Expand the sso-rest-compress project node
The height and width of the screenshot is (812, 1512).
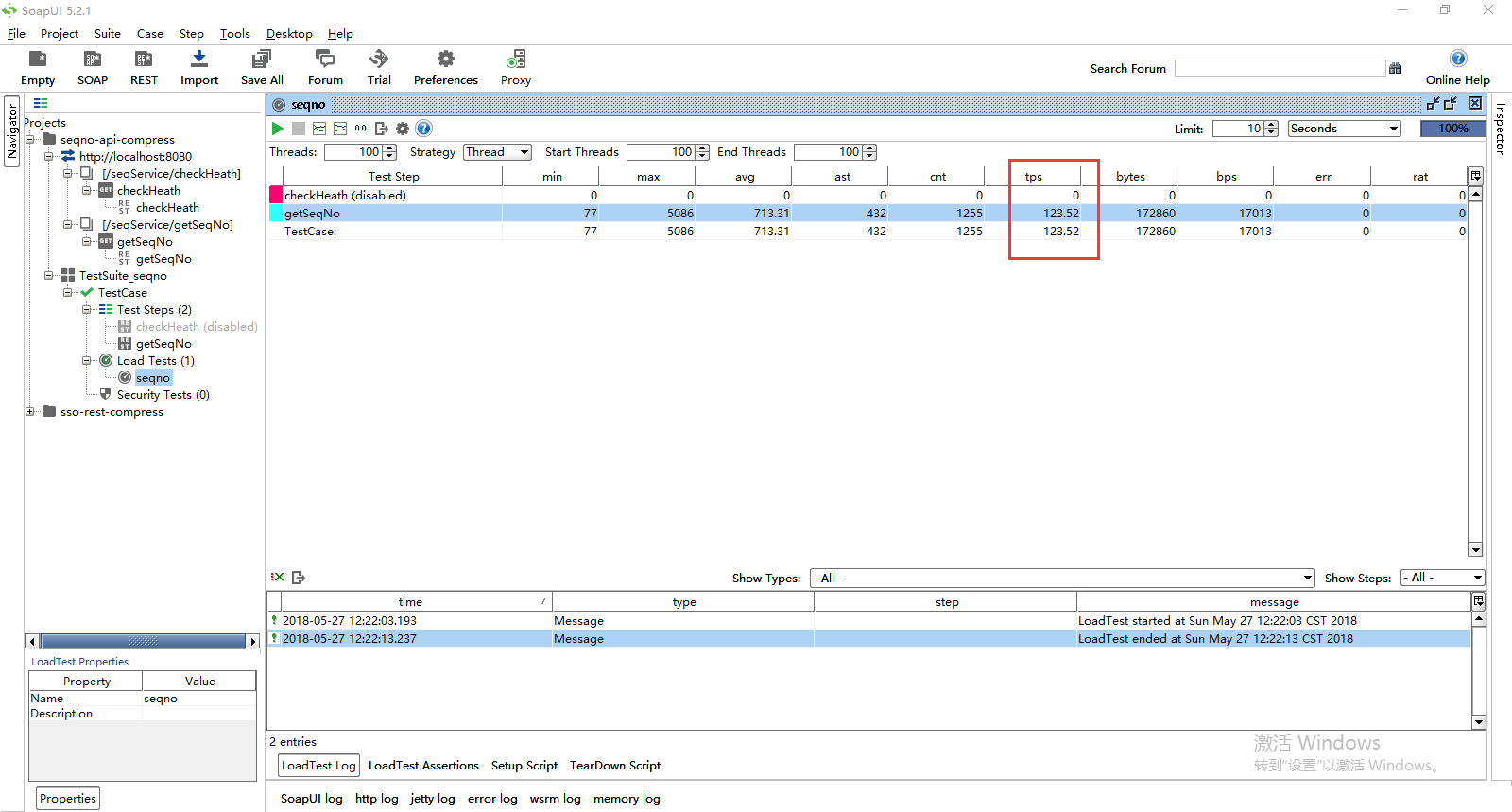click(29, 412)
